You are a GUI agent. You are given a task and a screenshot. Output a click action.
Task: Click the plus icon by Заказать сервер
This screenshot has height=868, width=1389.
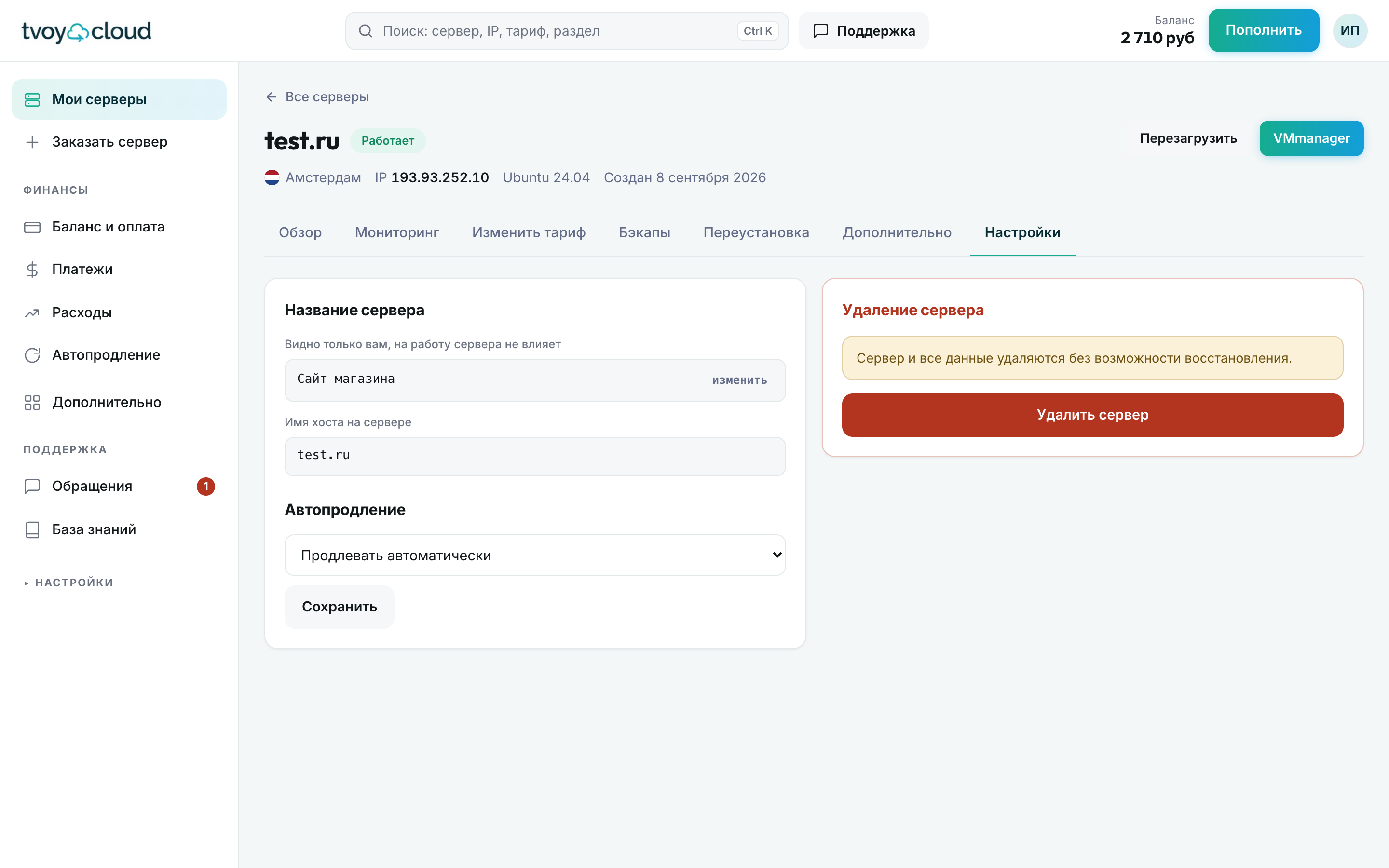32,142
